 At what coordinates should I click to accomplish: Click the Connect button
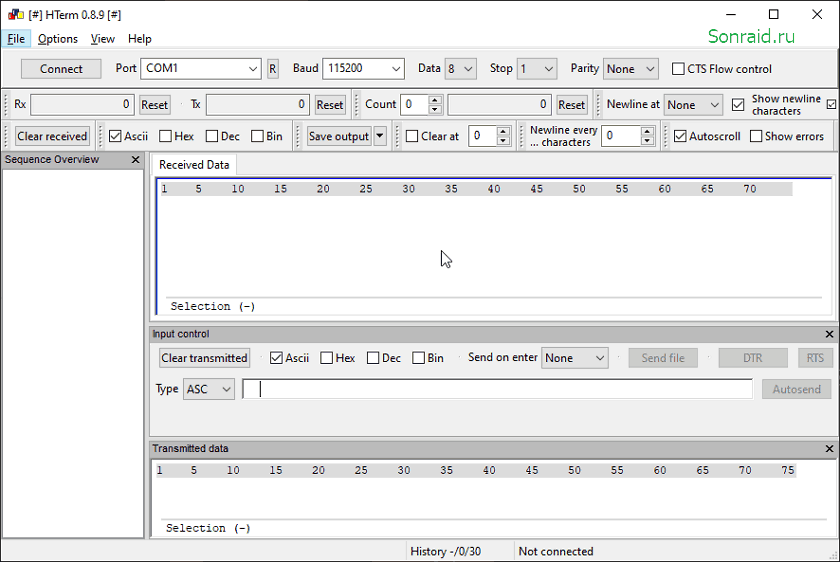(x=61, y=69)
